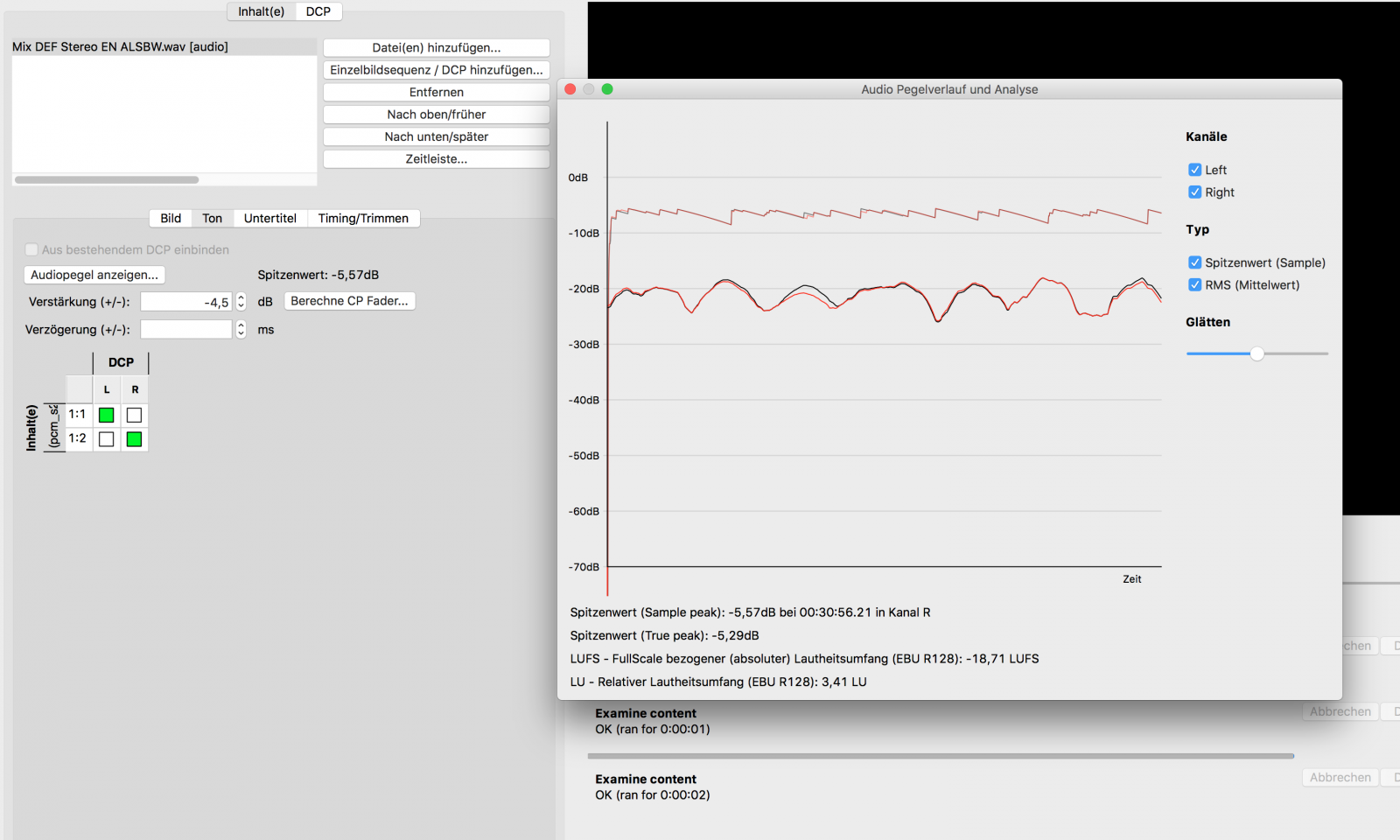Toggle Spitzenwert (Sample) checkbox
The image size is (1400, 840).
click(1194, 262)
